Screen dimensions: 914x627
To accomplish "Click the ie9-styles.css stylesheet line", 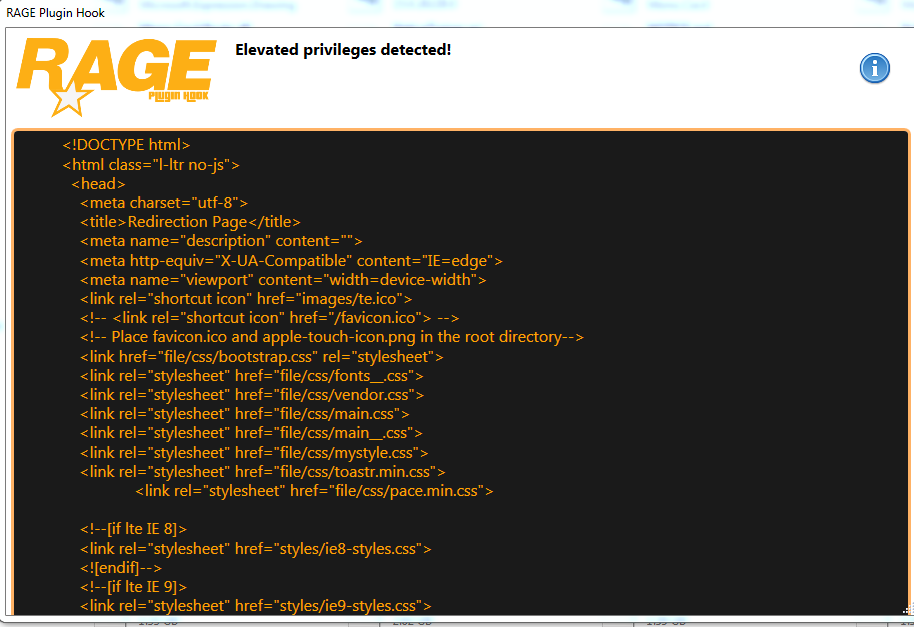I will pyautogui.click(x=255, y=606).
